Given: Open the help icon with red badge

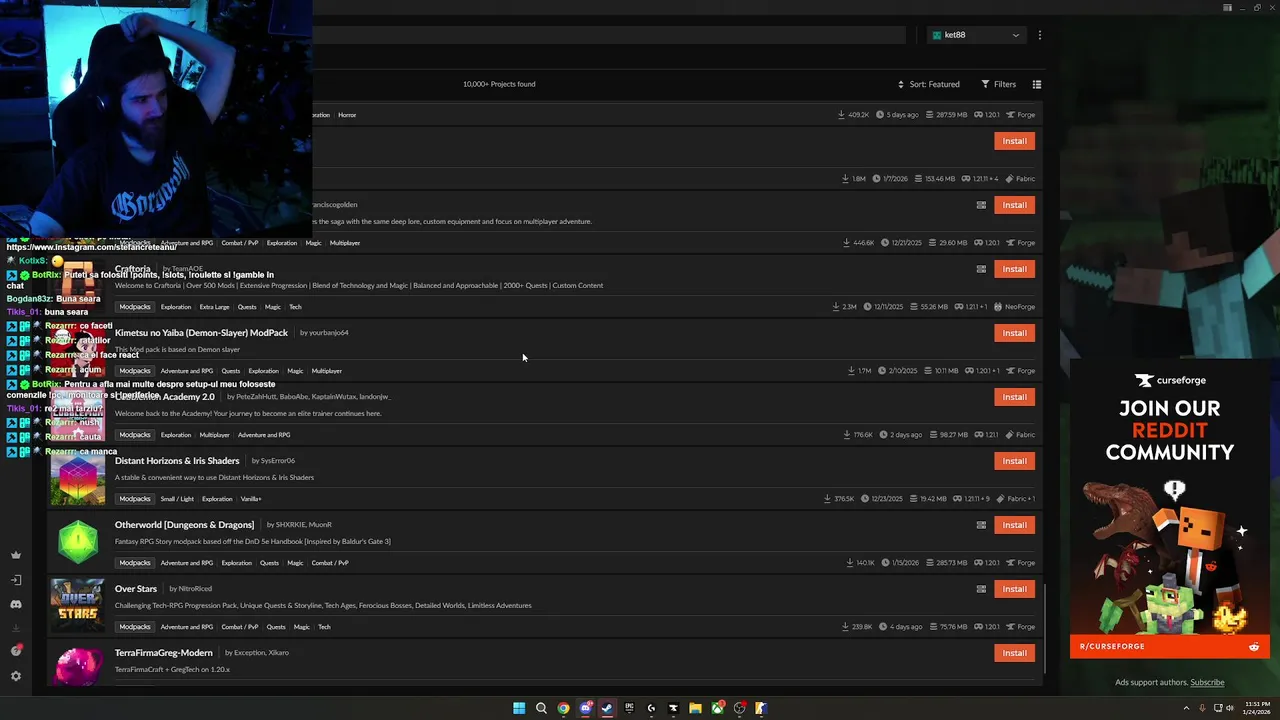Looking at the screenshot, I should (16, 651).
